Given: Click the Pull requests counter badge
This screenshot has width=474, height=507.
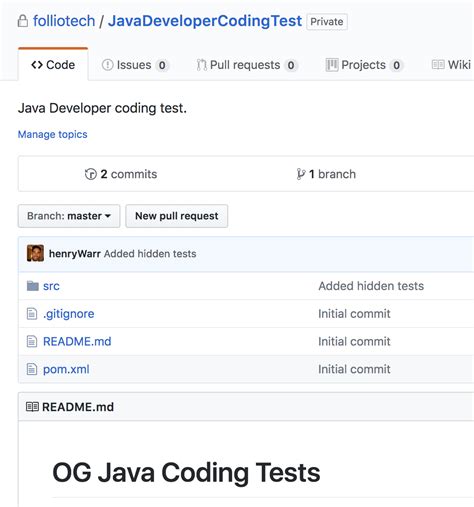Looking at the screenshot, I should (291, 65).
